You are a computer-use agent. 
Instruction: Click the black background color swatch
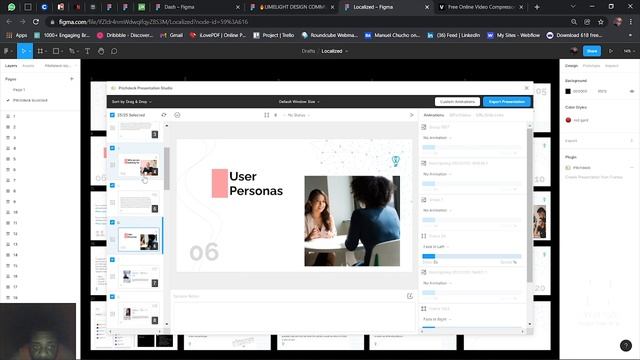pos(568,91)
